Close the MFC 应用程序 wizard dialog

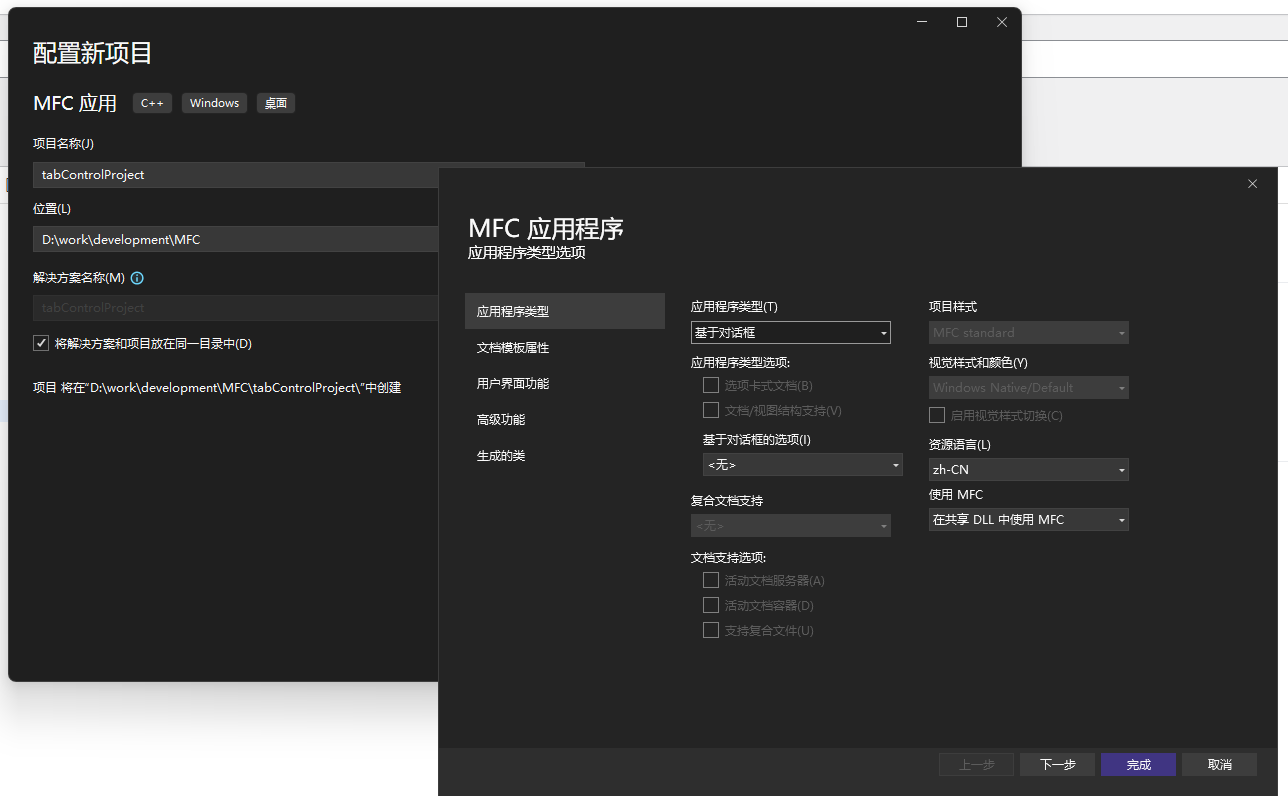coord(1252,184)
